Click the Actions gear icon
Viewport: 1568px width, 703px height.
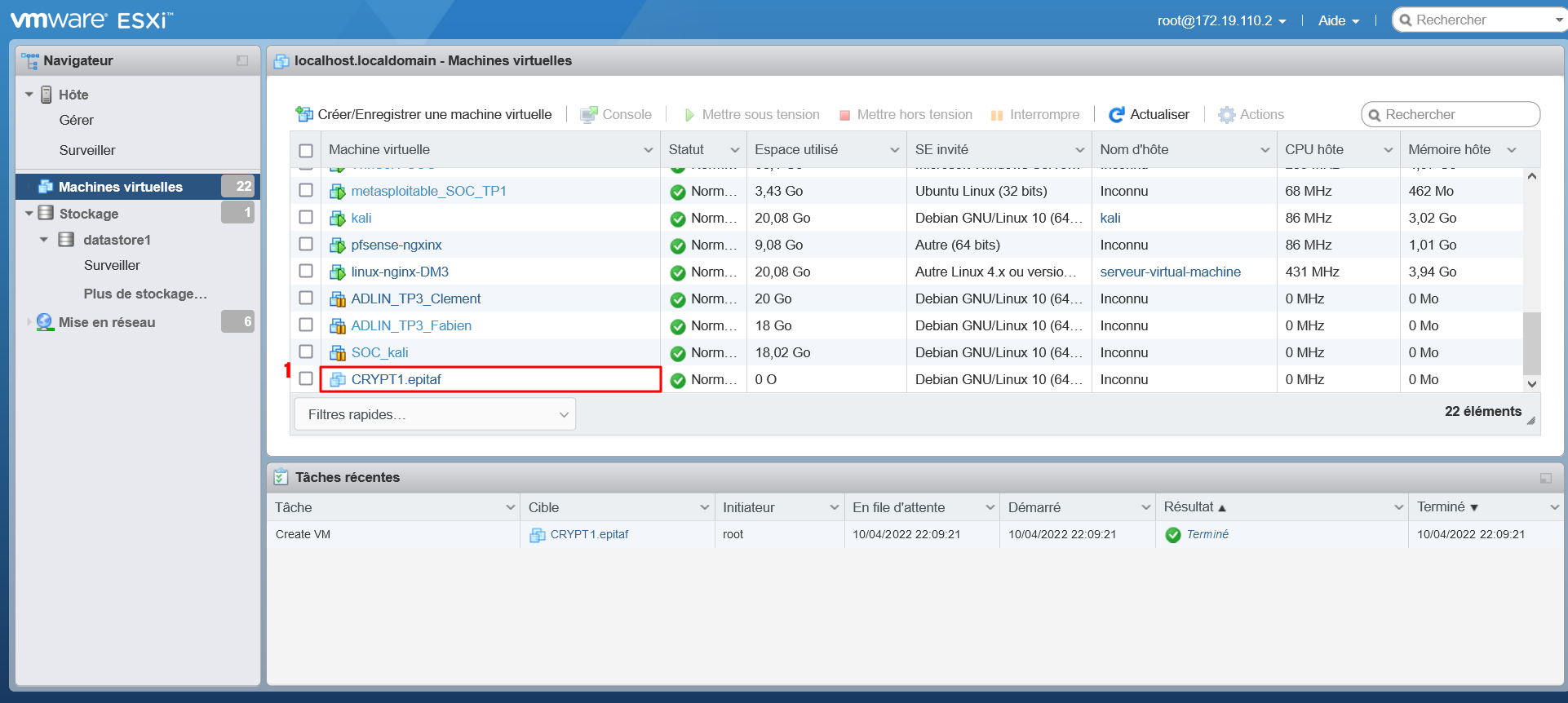(1226, 115)
